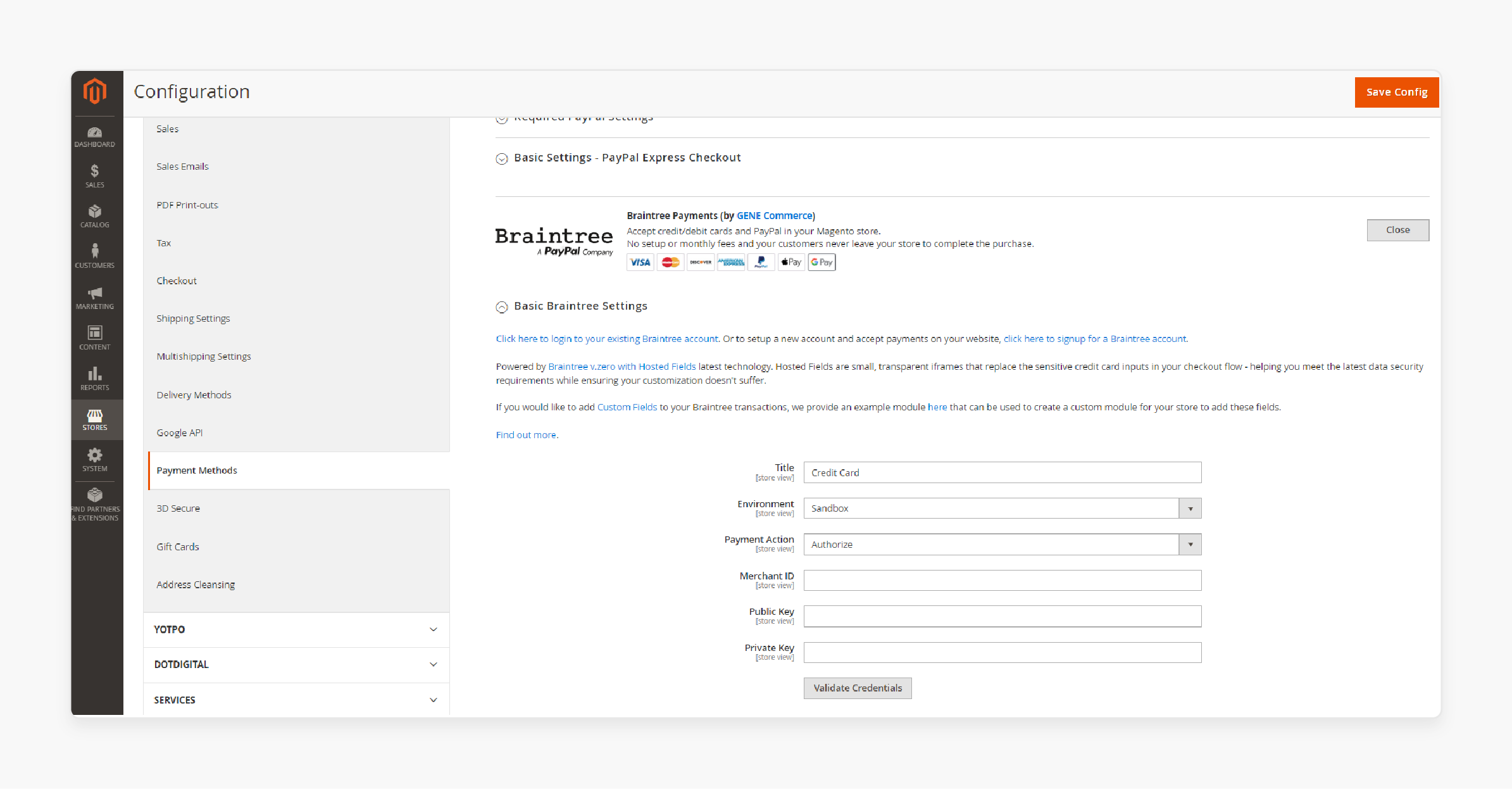Focus the Merchant ID input field
This screenshot has width=1512, height=789.
(x=1003, y=581)
